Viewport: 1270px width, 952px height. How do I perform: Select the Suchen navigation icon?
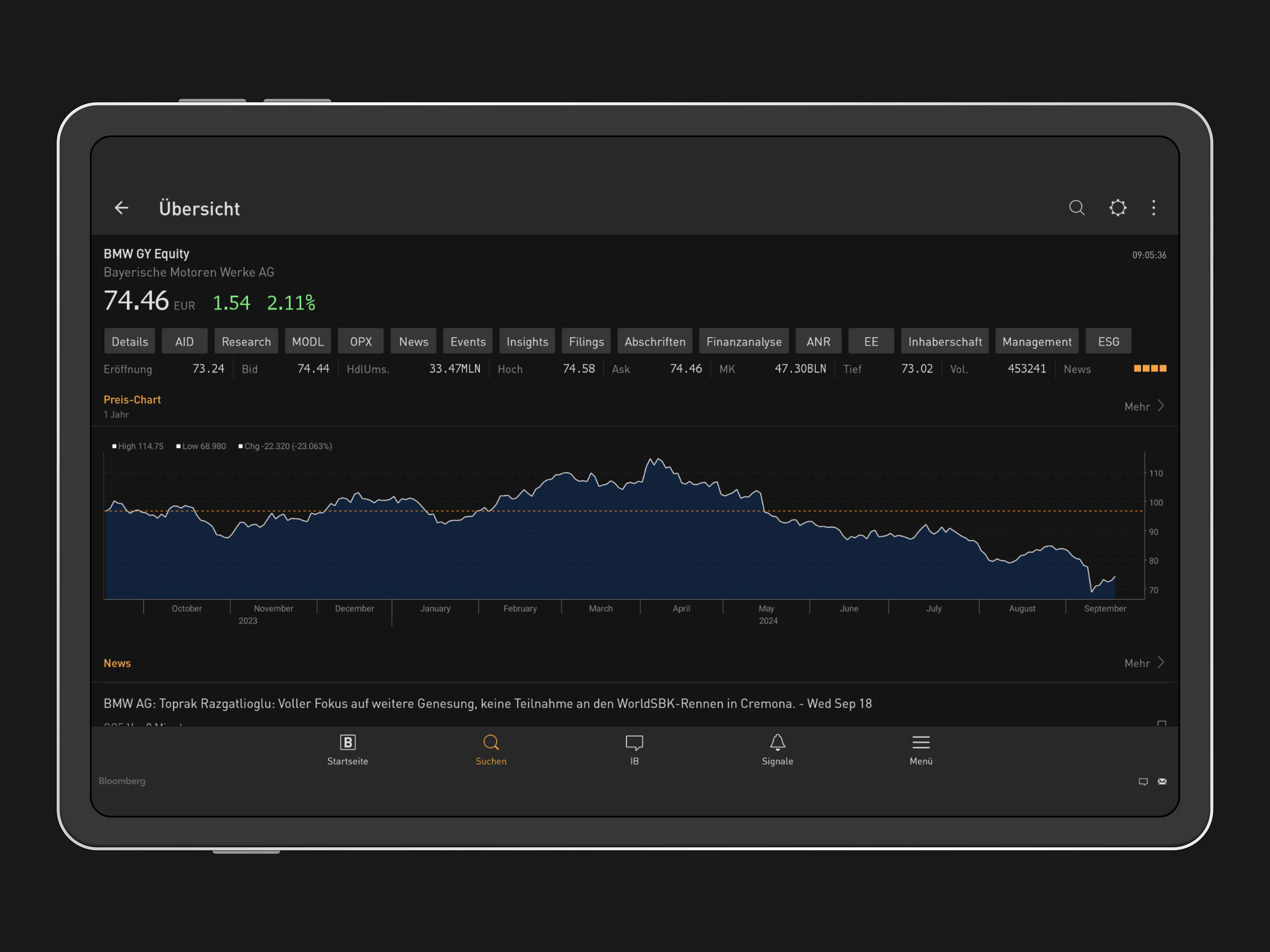pyautogui.click(x=491, y=742)
